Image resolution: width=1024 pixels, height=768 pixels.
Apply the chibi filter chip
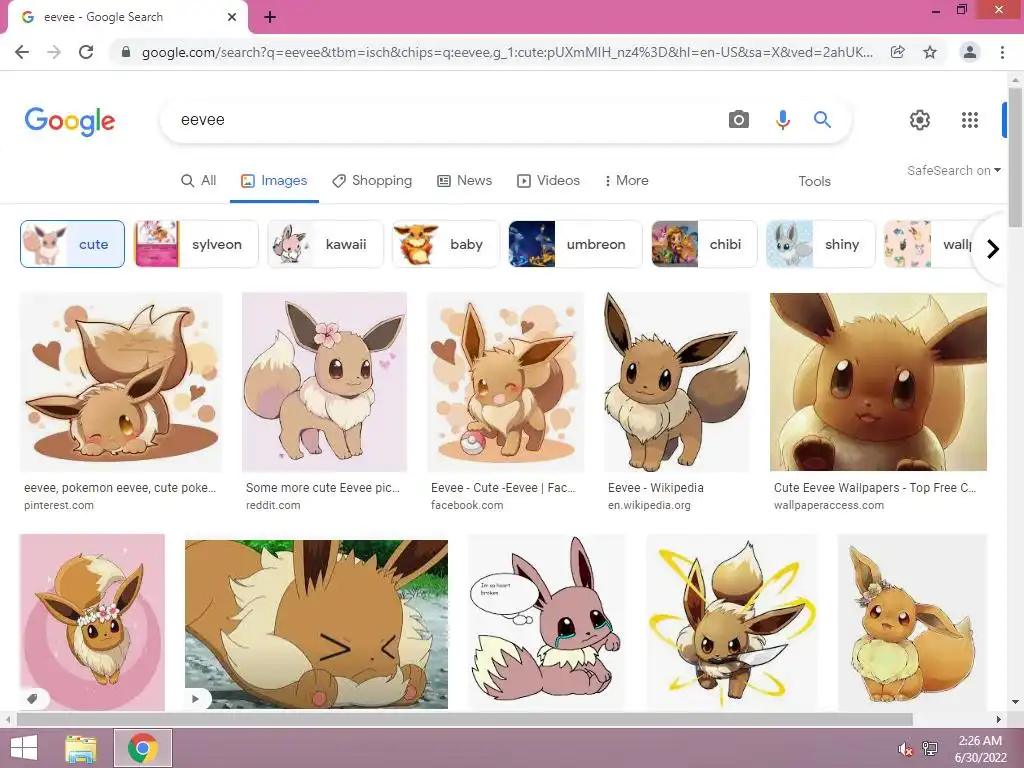click(704, 244)
